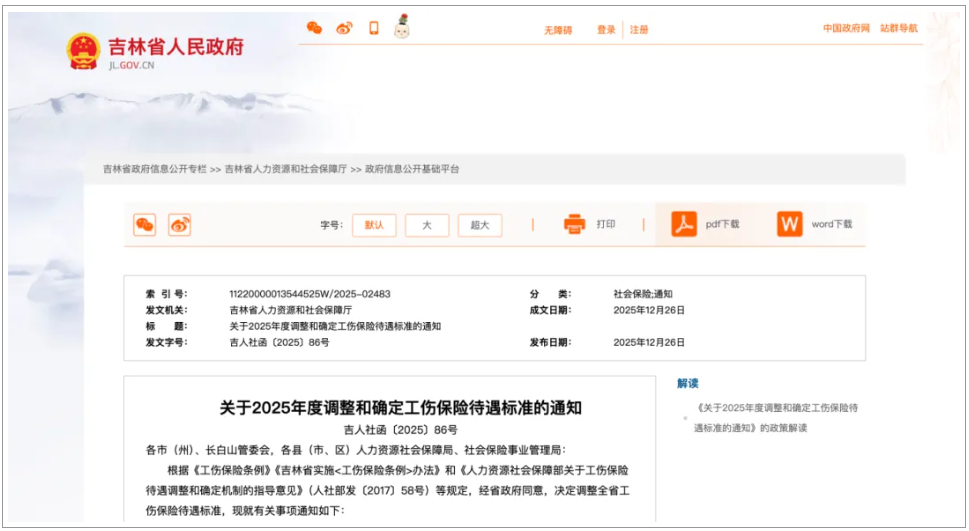
Task: Set font size to 默认
Action: tap(374, 225)
